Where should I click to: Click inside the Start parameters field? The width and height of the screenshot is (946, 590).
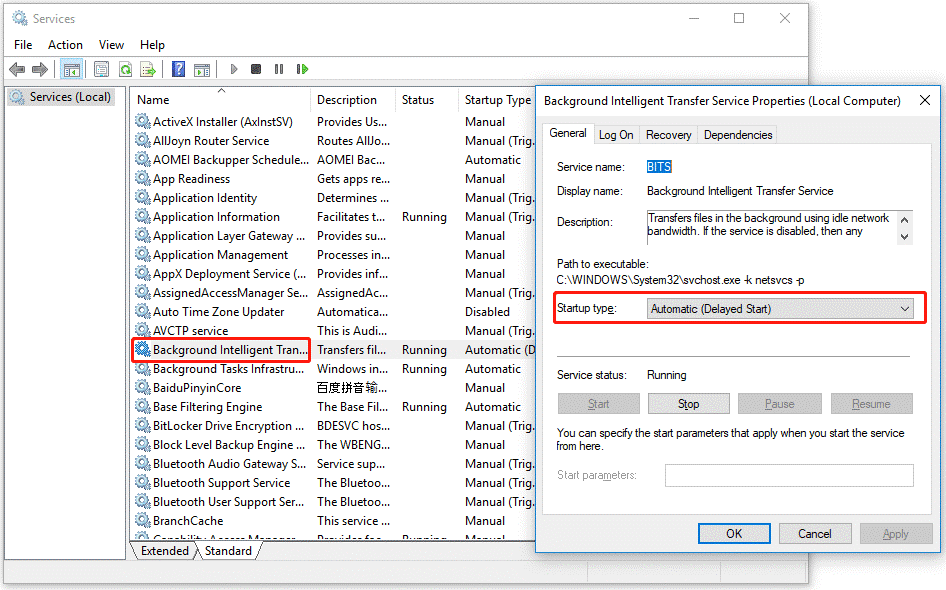coord(789,475)
